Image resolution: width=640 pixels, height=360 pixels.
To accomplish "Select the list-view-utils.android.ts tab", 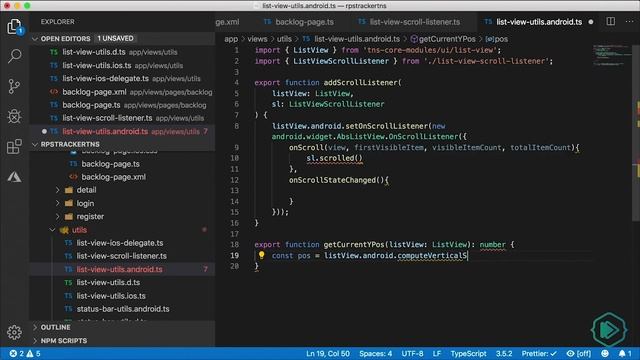I will click(539, 22).
